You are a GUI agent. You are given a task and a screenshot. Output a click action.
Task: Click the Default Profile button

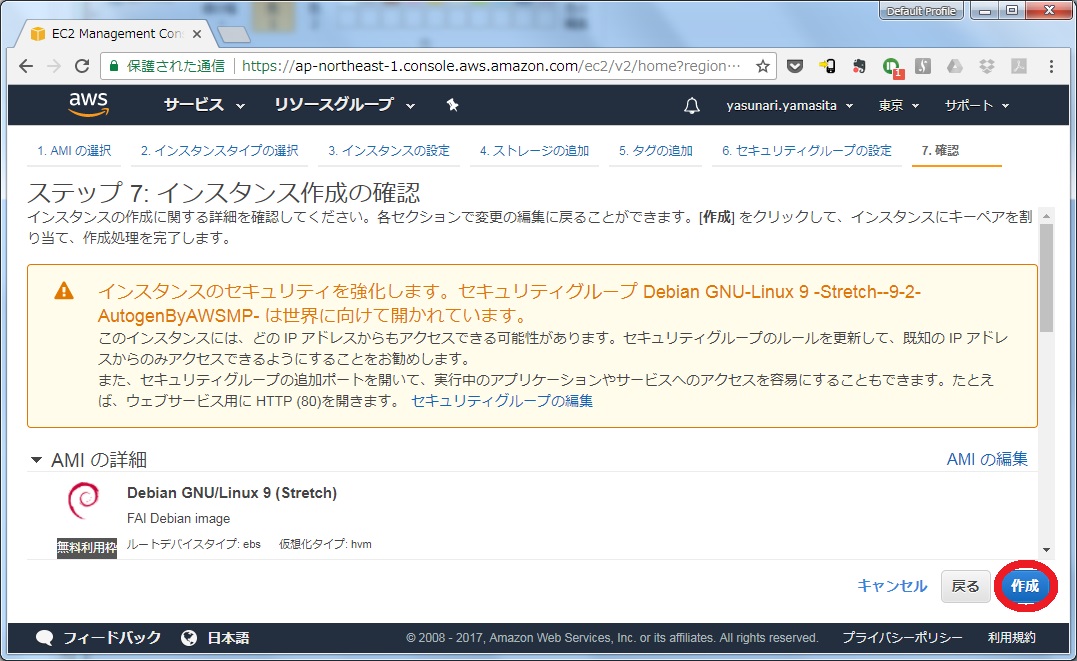click(921, 11)
